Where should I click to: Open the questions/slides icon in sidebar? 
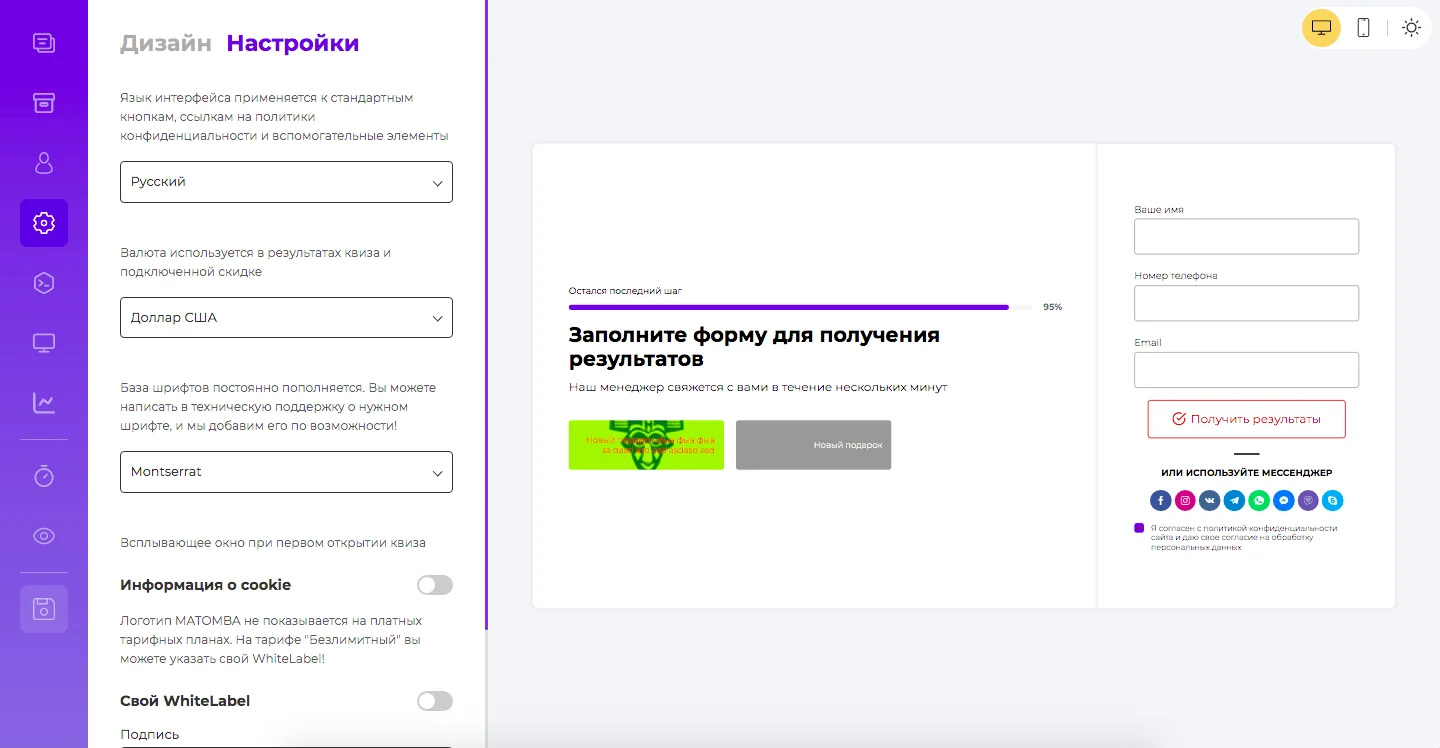[x=44, y=43]
